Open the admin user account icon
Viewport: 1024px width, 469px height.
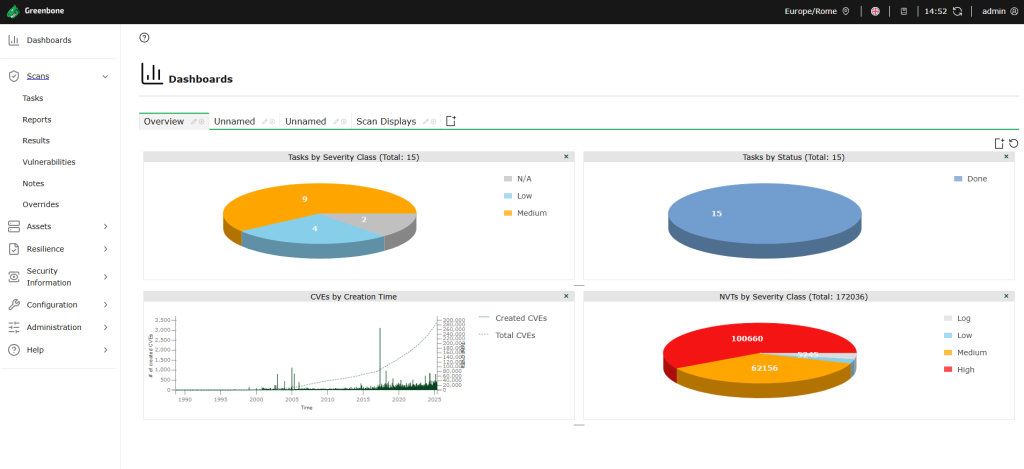pyautogui.click(x=1014, y=12)
